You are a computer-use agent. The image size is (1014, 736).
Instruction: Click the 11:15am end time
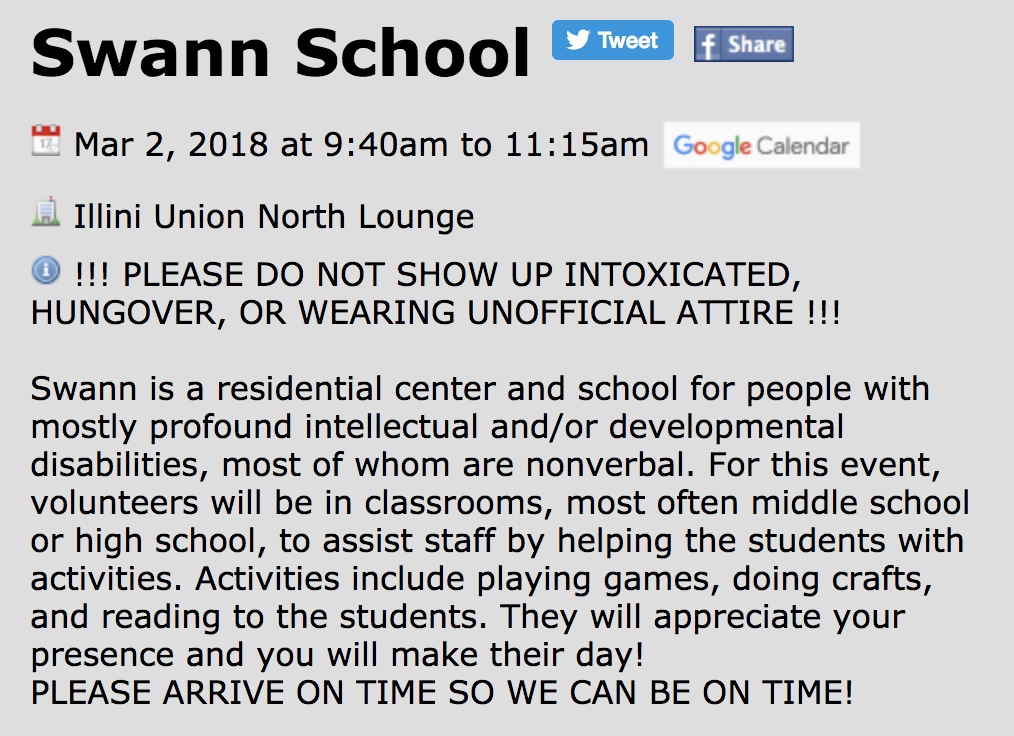click(576, 145)
